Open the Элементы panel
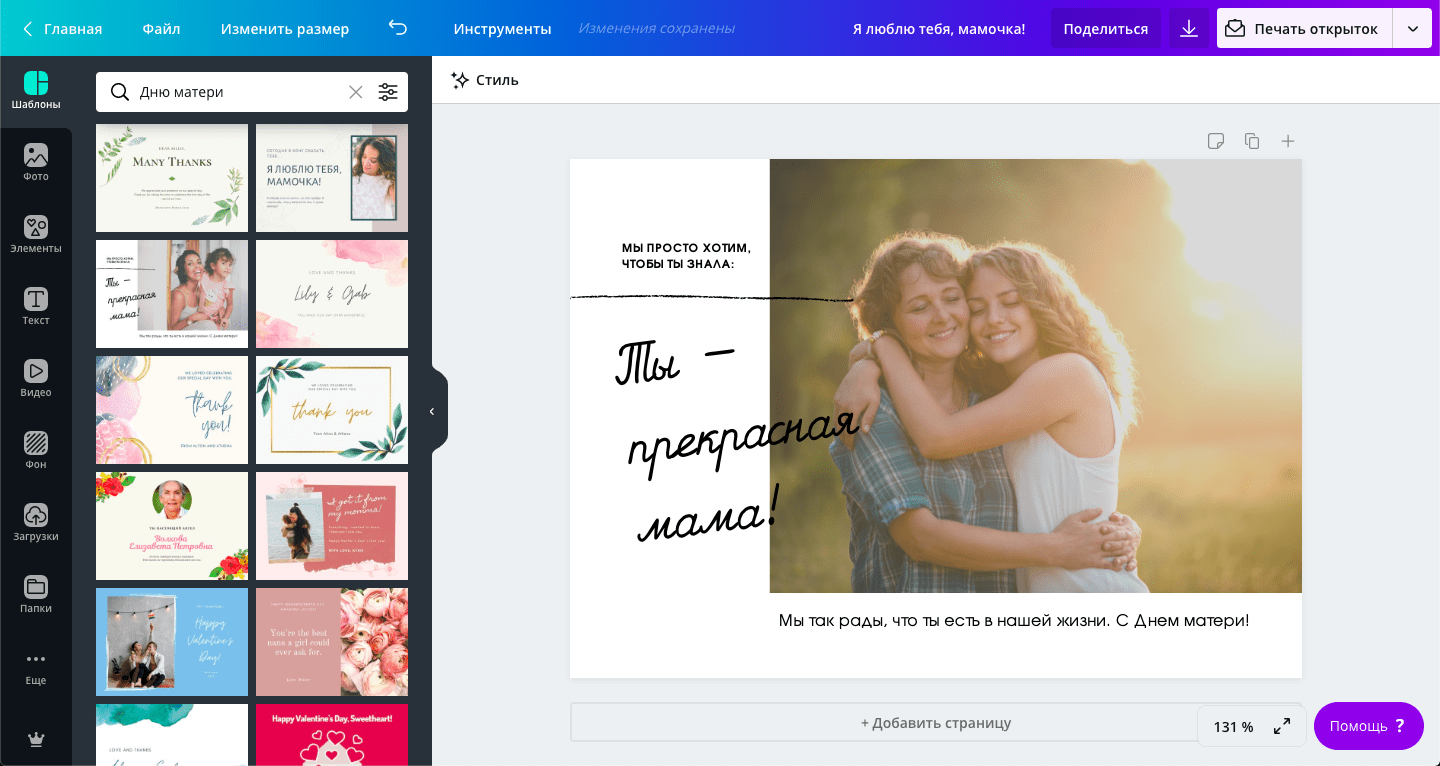Viewport: 1440px width, 766px height. (x=36, y=234)
